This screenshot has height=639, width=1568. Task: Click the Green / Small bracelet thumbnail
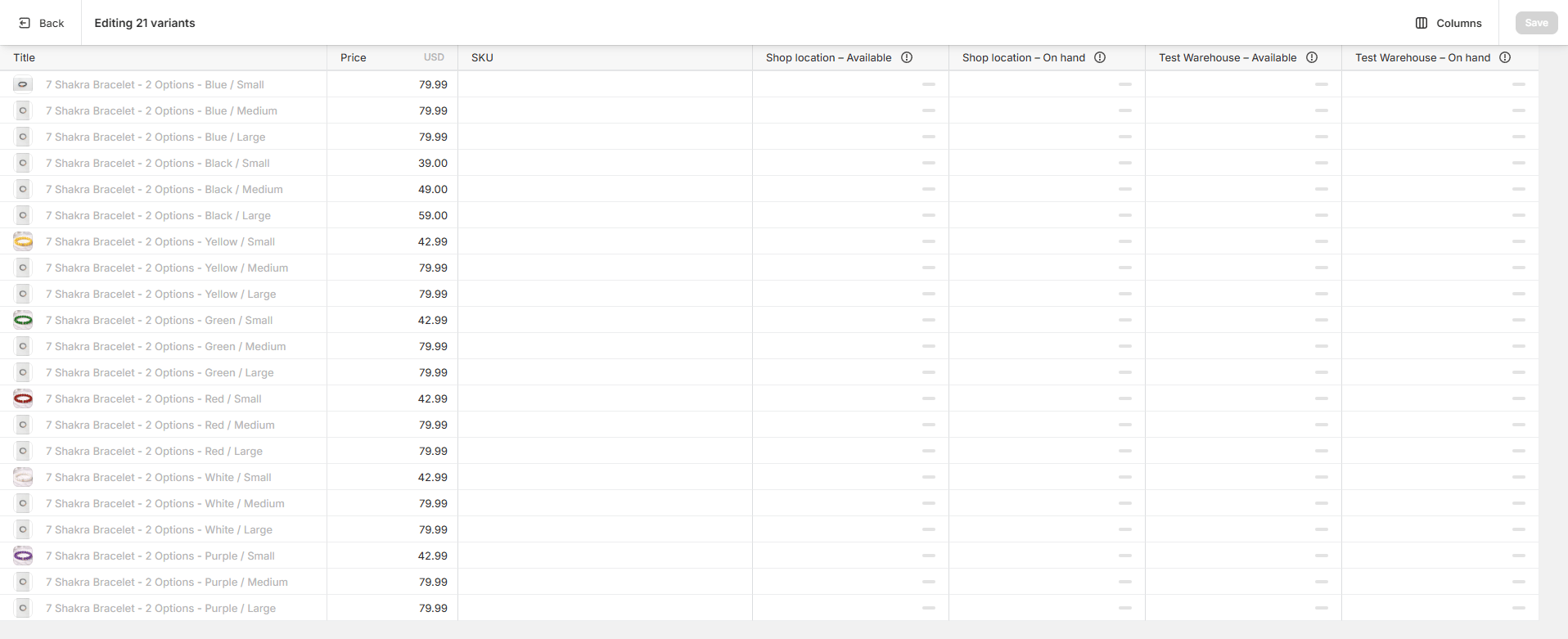coord(23,320)
